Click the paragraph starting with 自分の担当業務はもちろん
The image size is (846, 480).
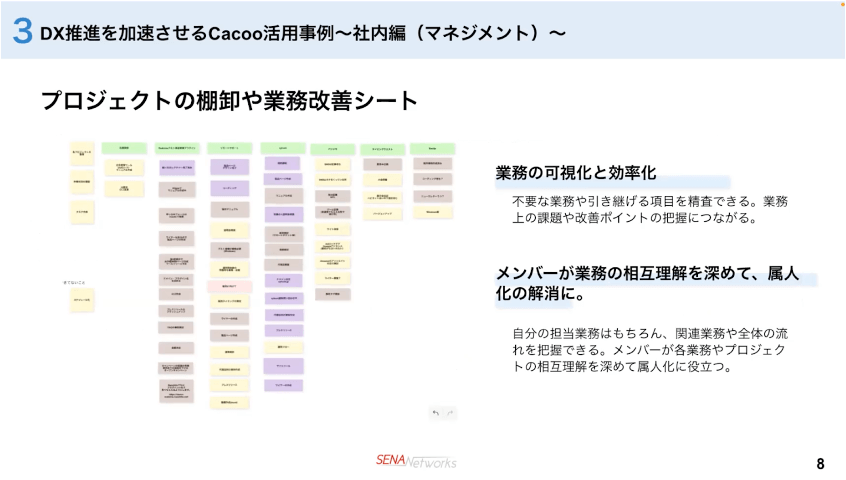650,349
